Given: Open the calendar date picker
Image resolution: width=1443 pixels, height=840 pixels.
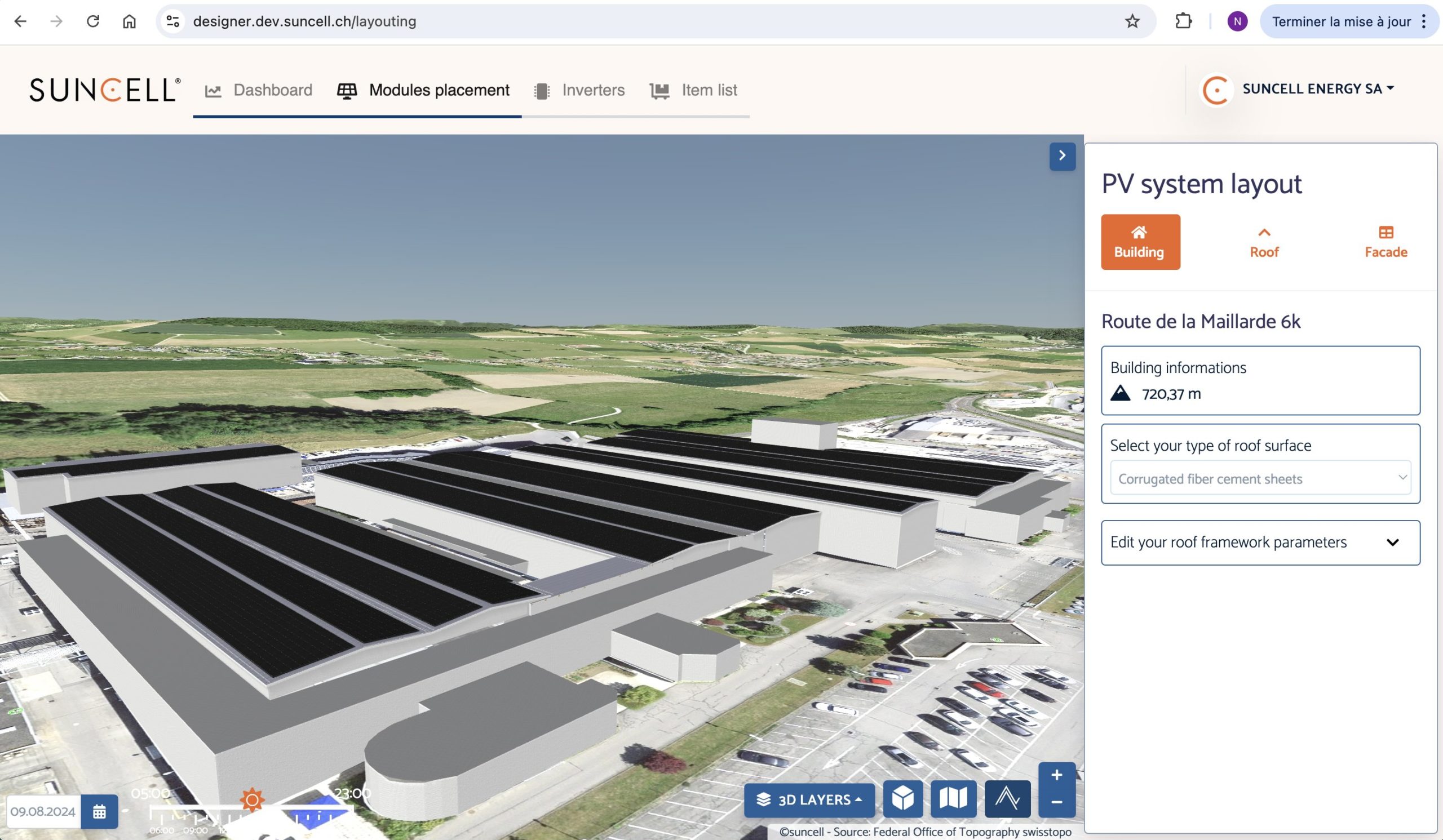Looking at the screenshot, I should [99, 811].
